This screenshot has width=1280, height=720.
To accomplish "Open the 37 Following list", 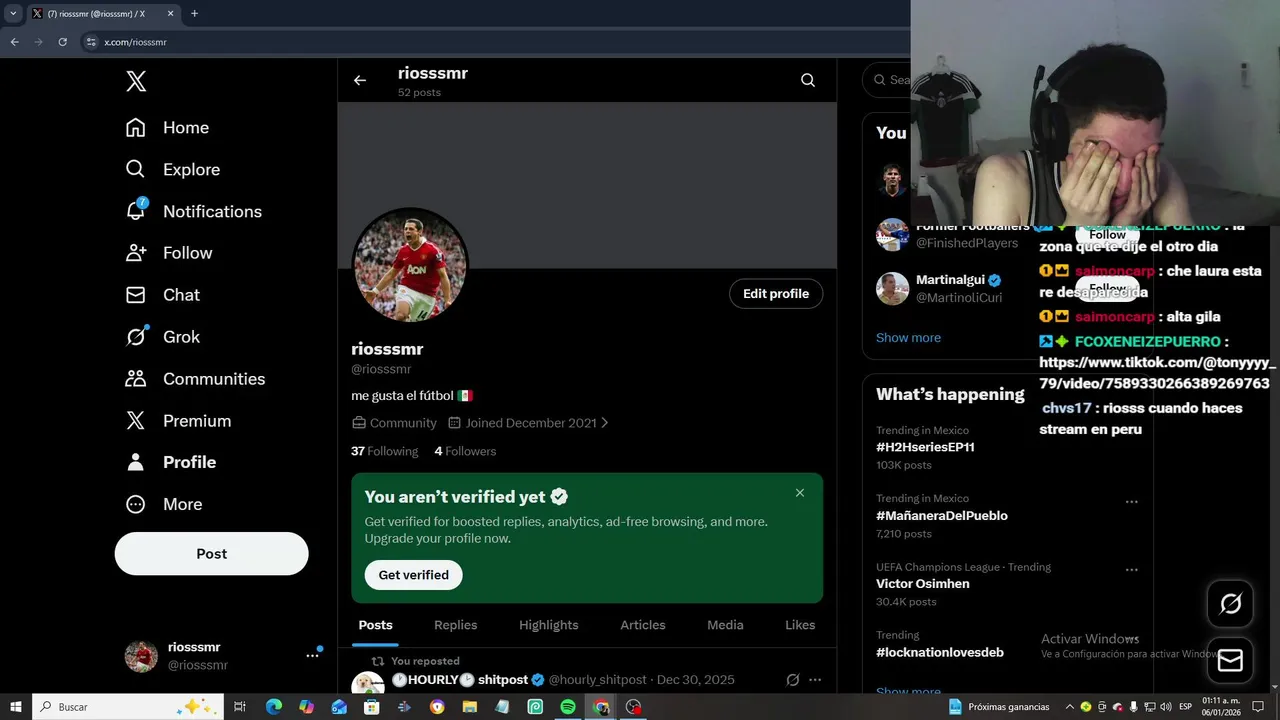I will click(x=384, y=451).
